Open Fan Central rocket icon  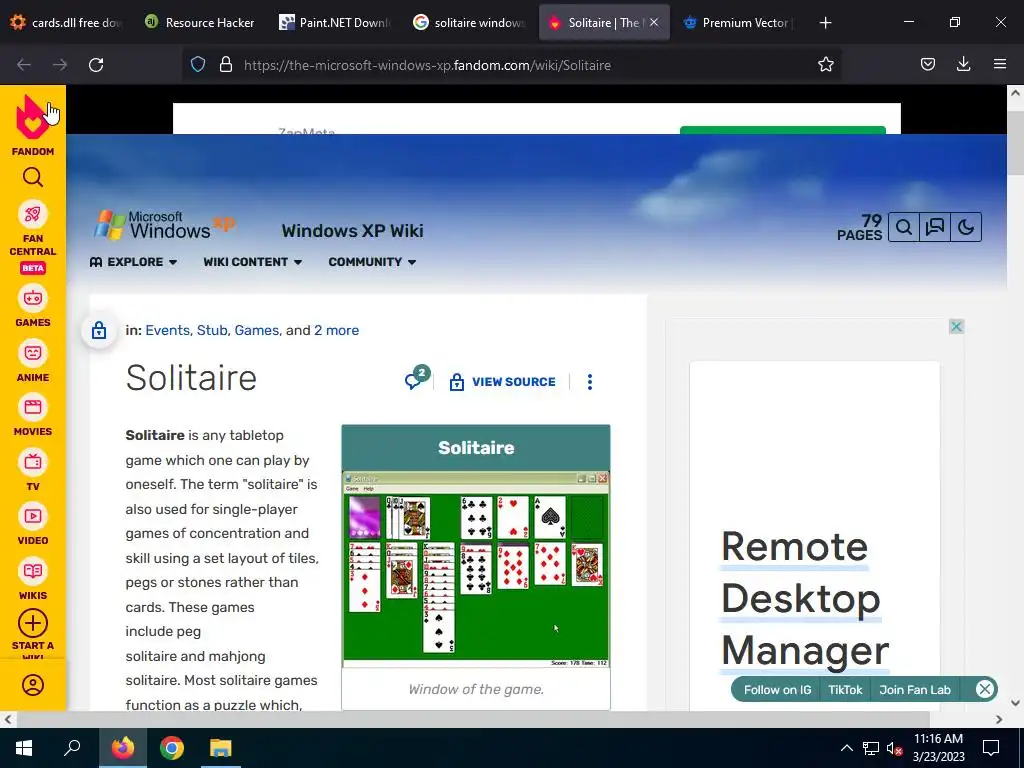[x=33, y=214]
